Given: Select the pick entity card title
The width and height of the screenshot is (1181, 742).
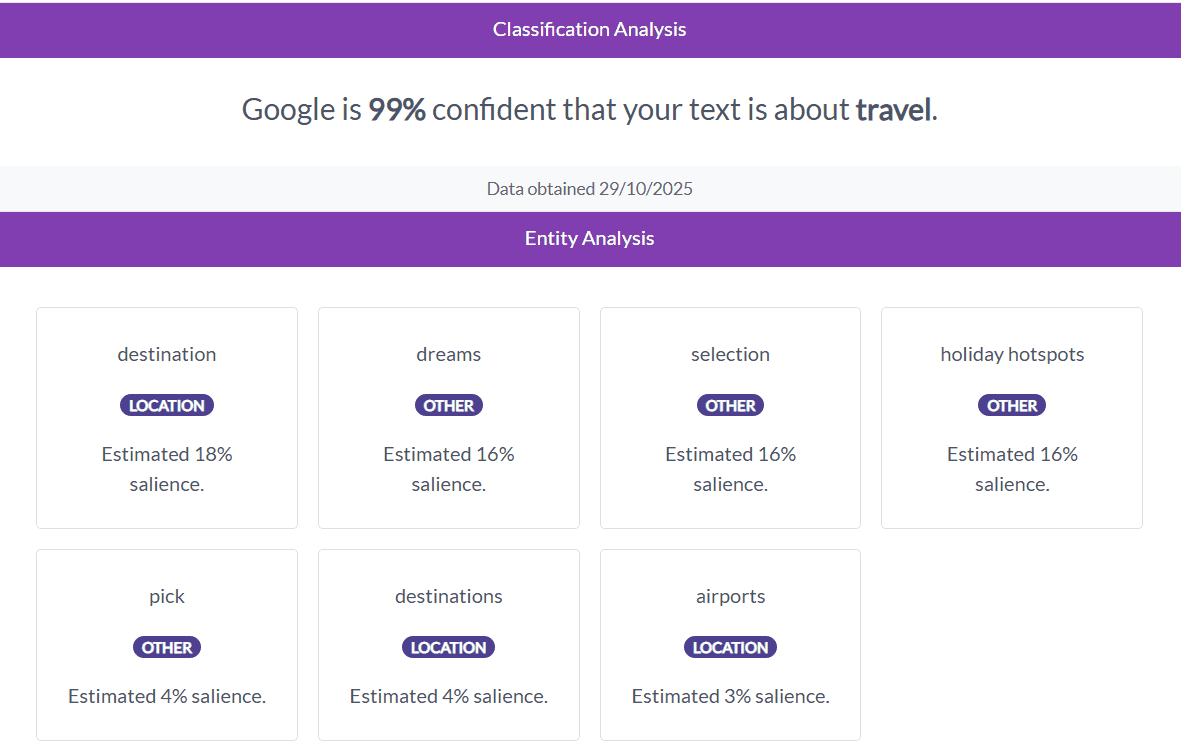Looking at the screenshot, I should [x=167, y=596].
